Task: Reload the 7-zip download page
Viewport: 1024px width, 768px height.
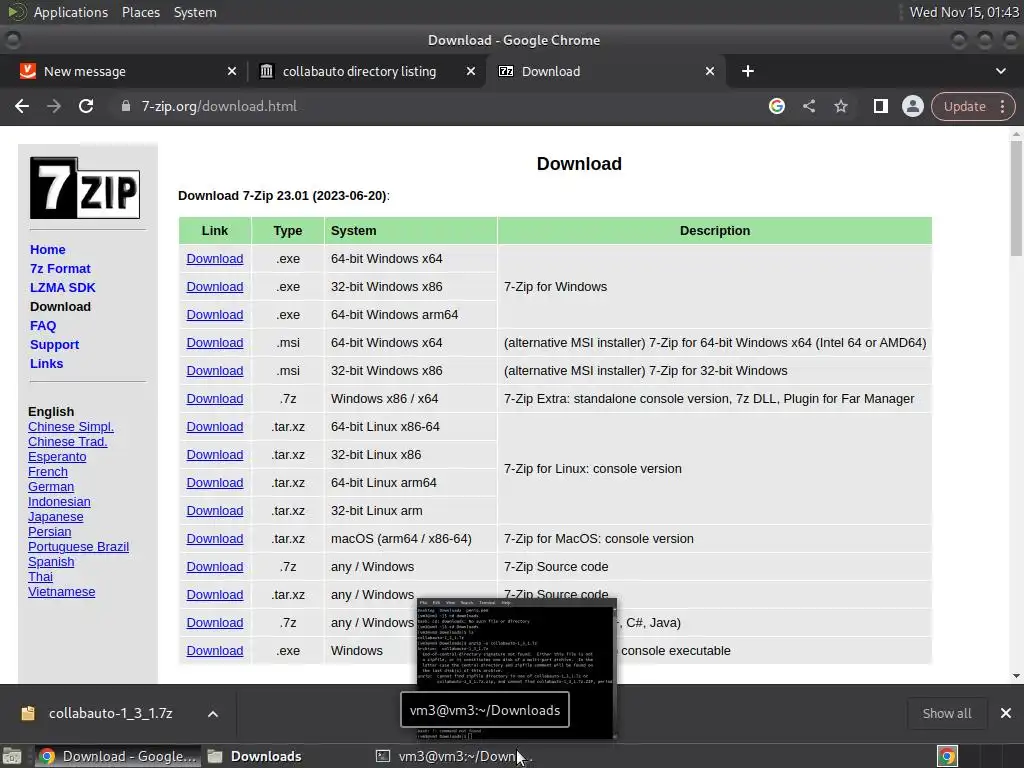Action: pyautogui.click(x=86, y=106)
